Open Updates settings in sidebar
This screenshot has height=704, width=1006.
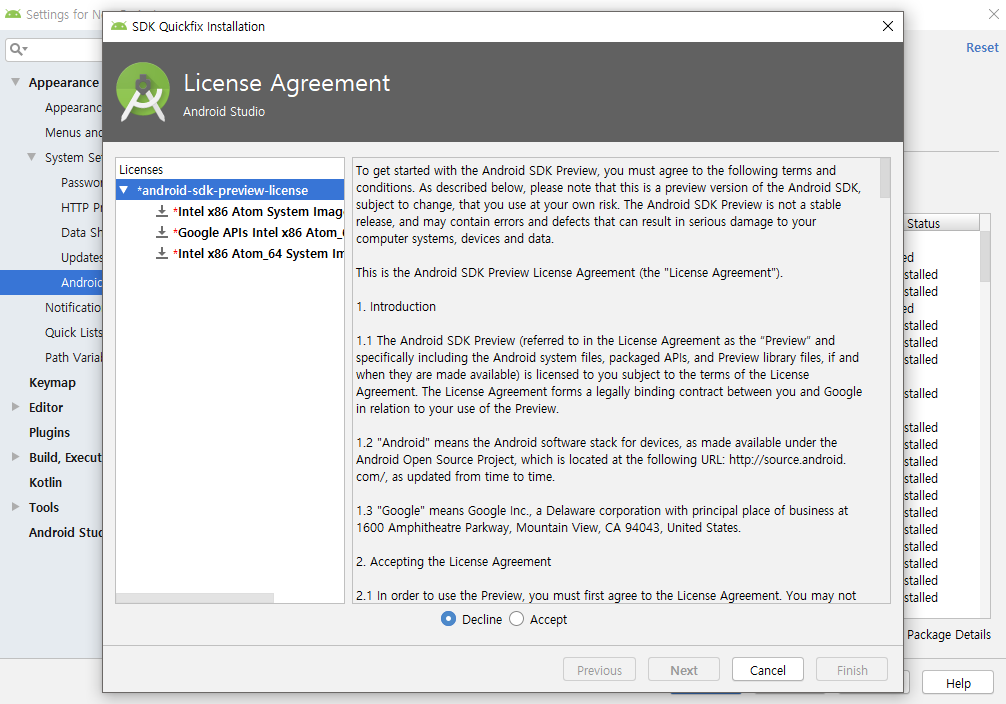point(81,257)
